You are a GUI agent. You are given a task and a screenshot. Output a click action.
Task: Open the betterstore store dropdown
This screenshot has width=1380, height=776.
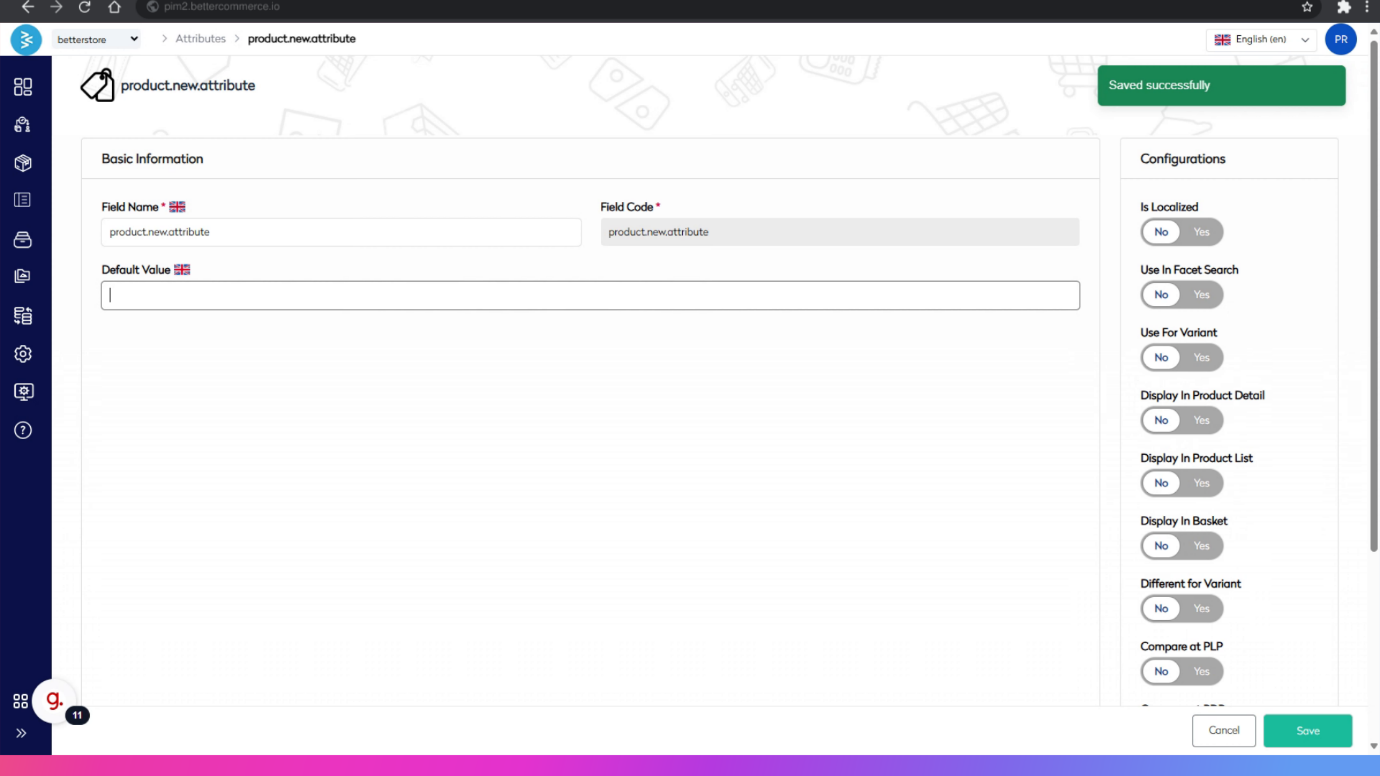click(97, 39)
